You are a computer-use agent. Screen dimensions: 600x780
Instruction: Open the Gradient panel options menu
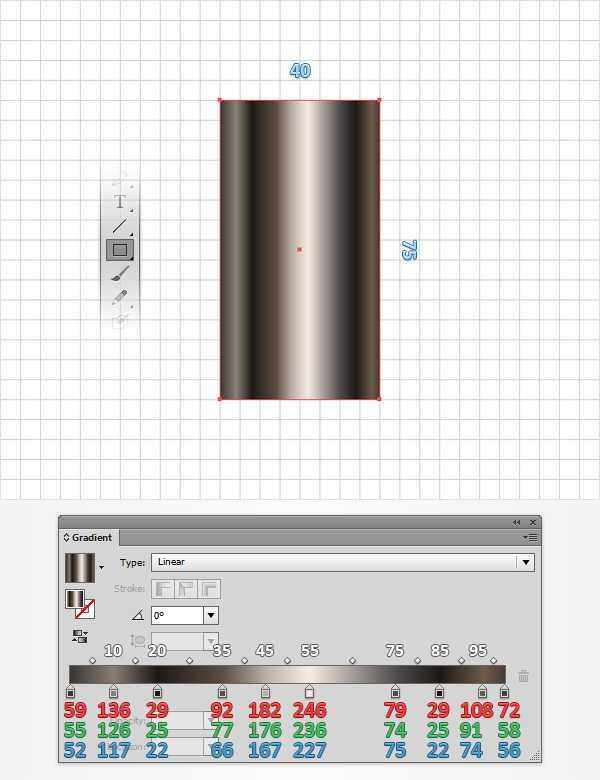[530, 537]
